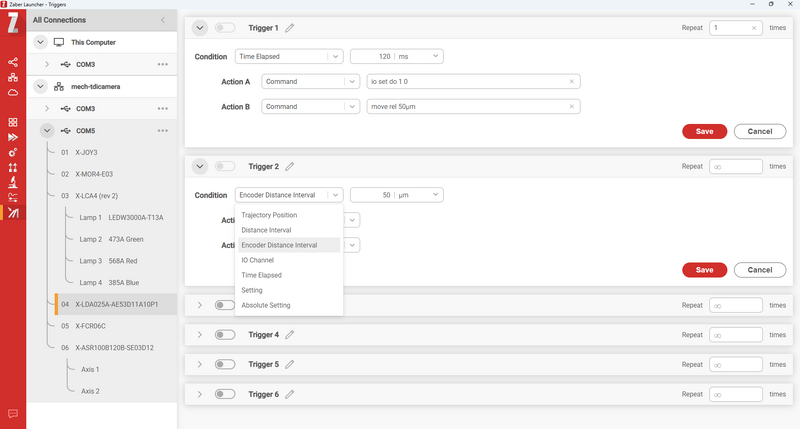Open the sliders tuning sidebar icon

coord(13,197)
